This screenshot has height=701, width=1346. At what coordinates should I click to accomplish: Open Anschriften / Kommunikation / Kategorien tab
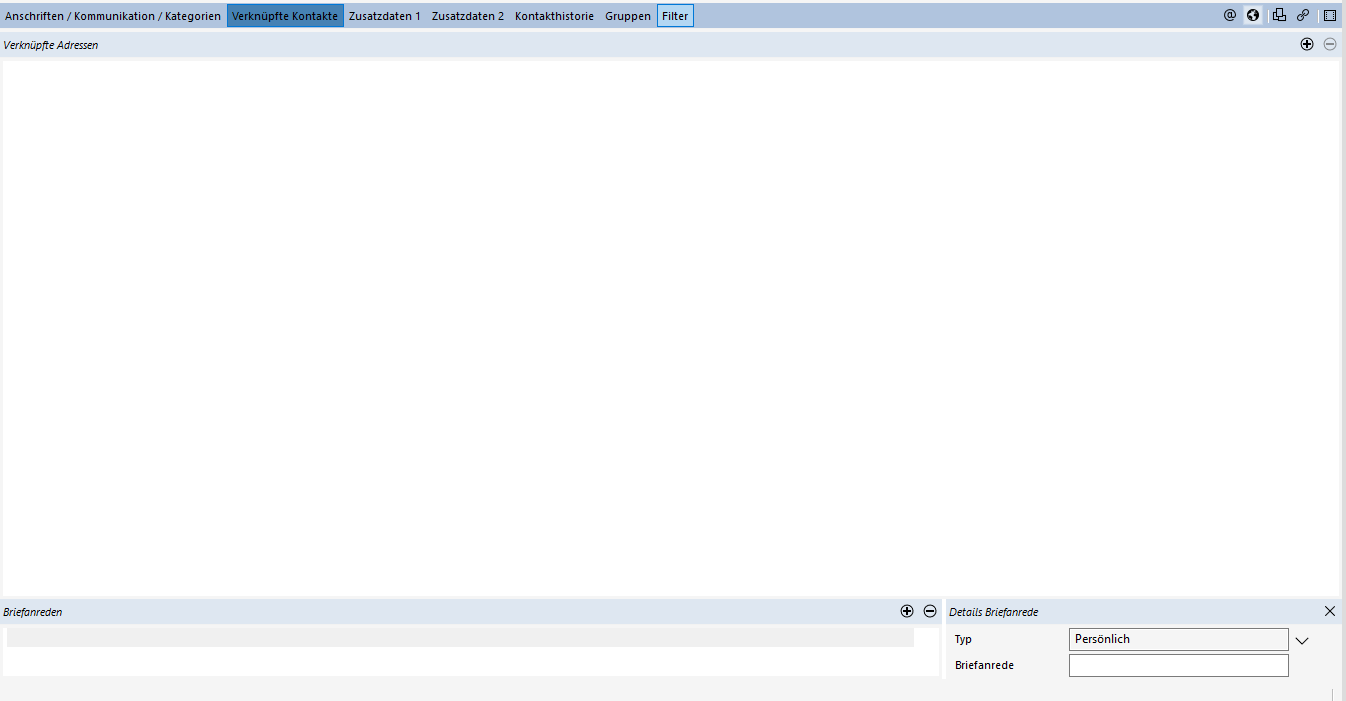[113, 16]
